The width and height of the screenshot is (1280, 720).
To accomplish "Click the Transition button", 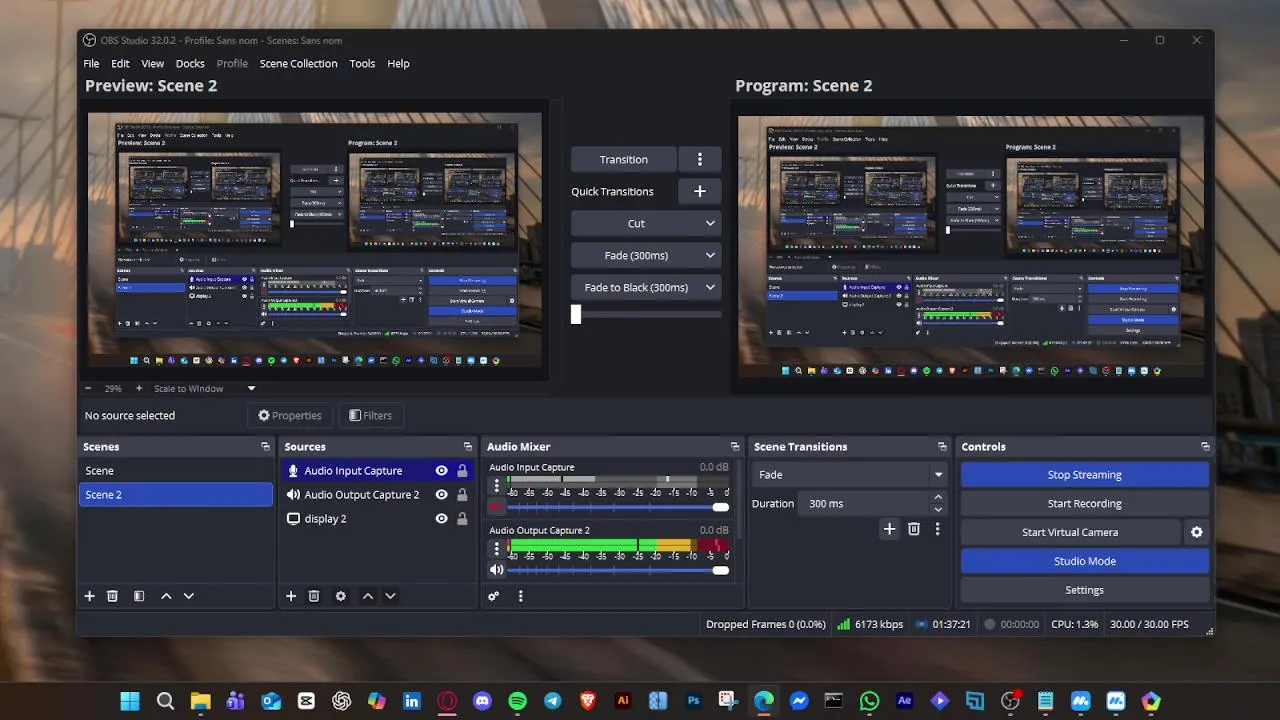I will click(x=624, y=159).
